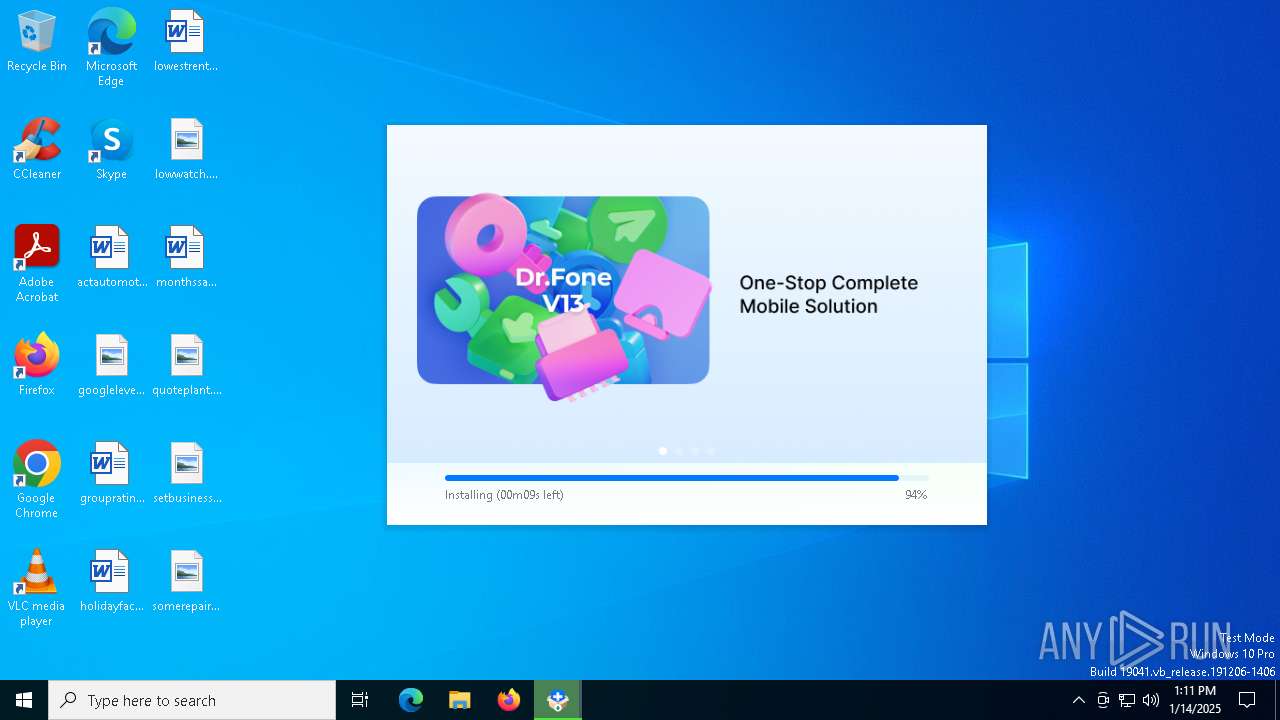Click the installation progress bar
Screen dimensions: 1280x720
click(686, 478)
